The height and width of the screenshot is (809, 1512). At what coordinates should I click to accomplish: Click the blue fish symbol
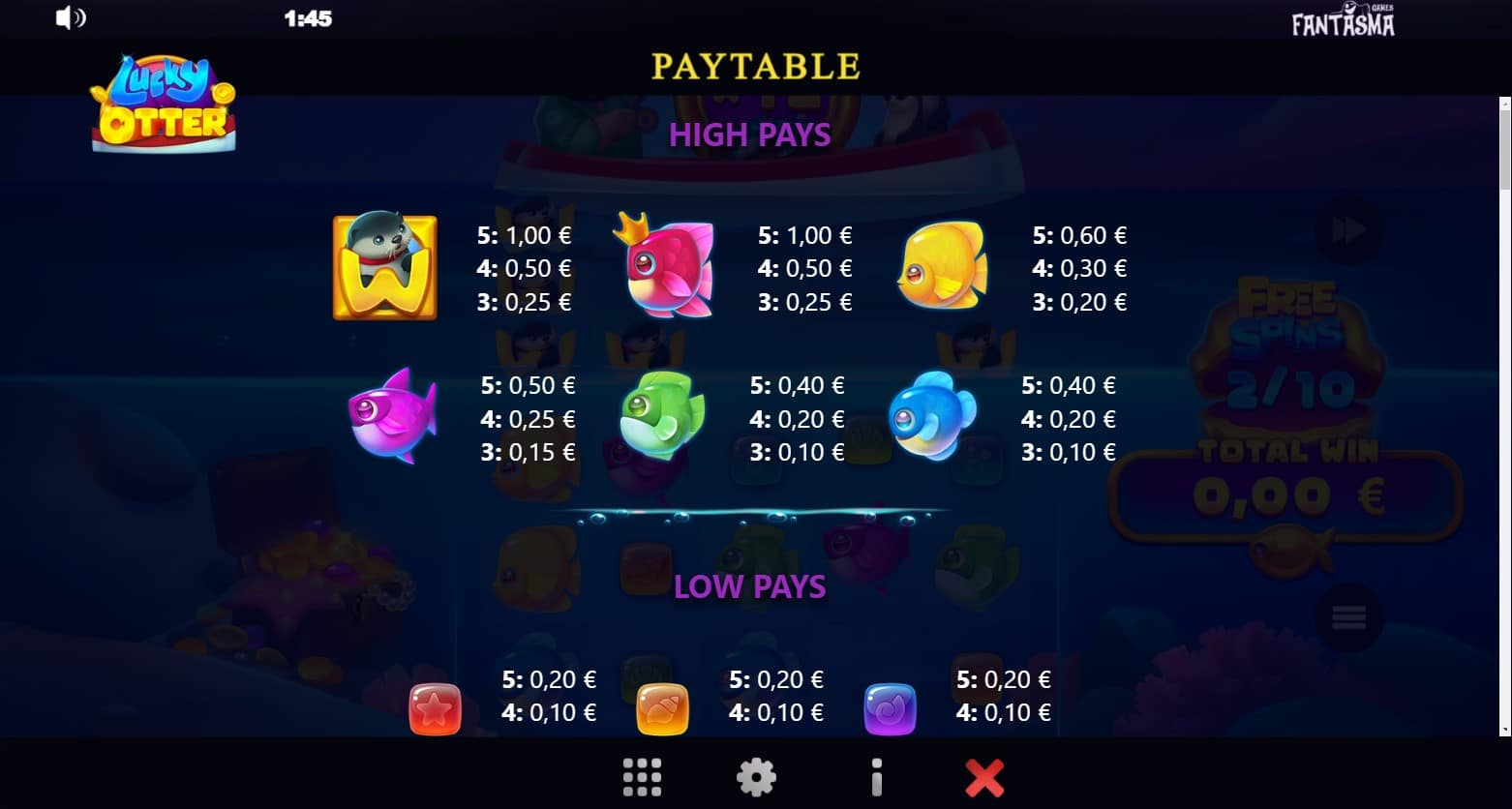932,415
